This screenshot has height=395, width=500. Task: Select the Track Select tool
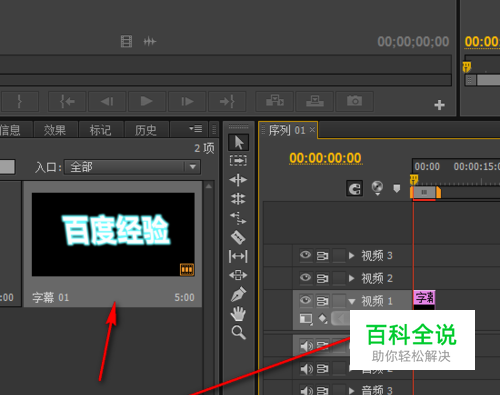tap(238, 161)
